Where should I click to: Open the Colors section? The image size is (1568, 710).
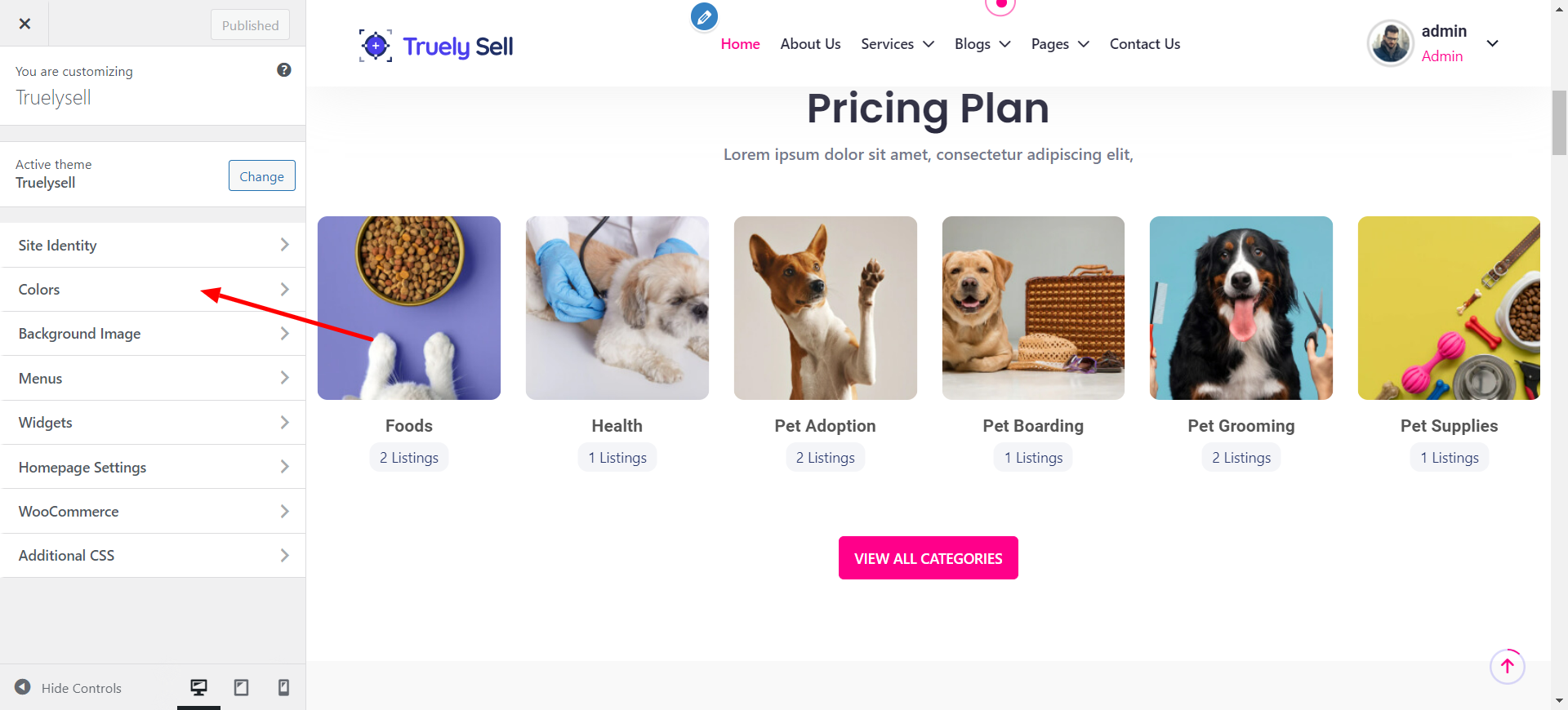154,290
